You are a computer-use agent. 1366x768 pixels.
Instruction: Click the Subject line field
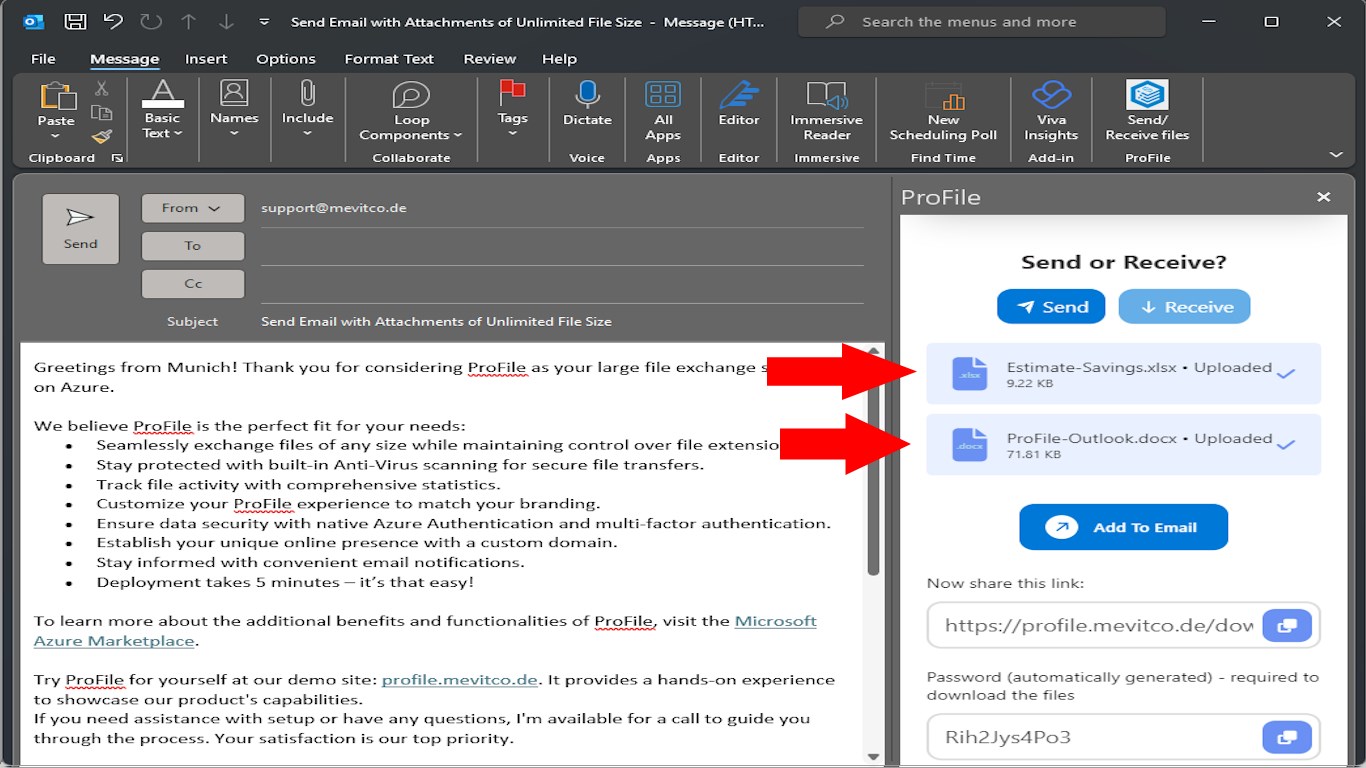[562, 322]
